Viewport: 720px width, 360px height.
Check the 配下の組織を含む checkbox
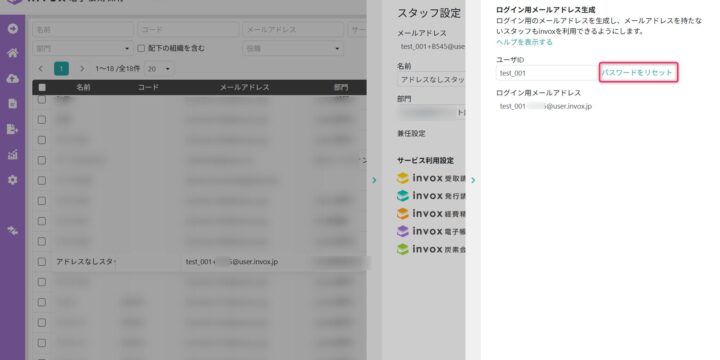point(141,48)
